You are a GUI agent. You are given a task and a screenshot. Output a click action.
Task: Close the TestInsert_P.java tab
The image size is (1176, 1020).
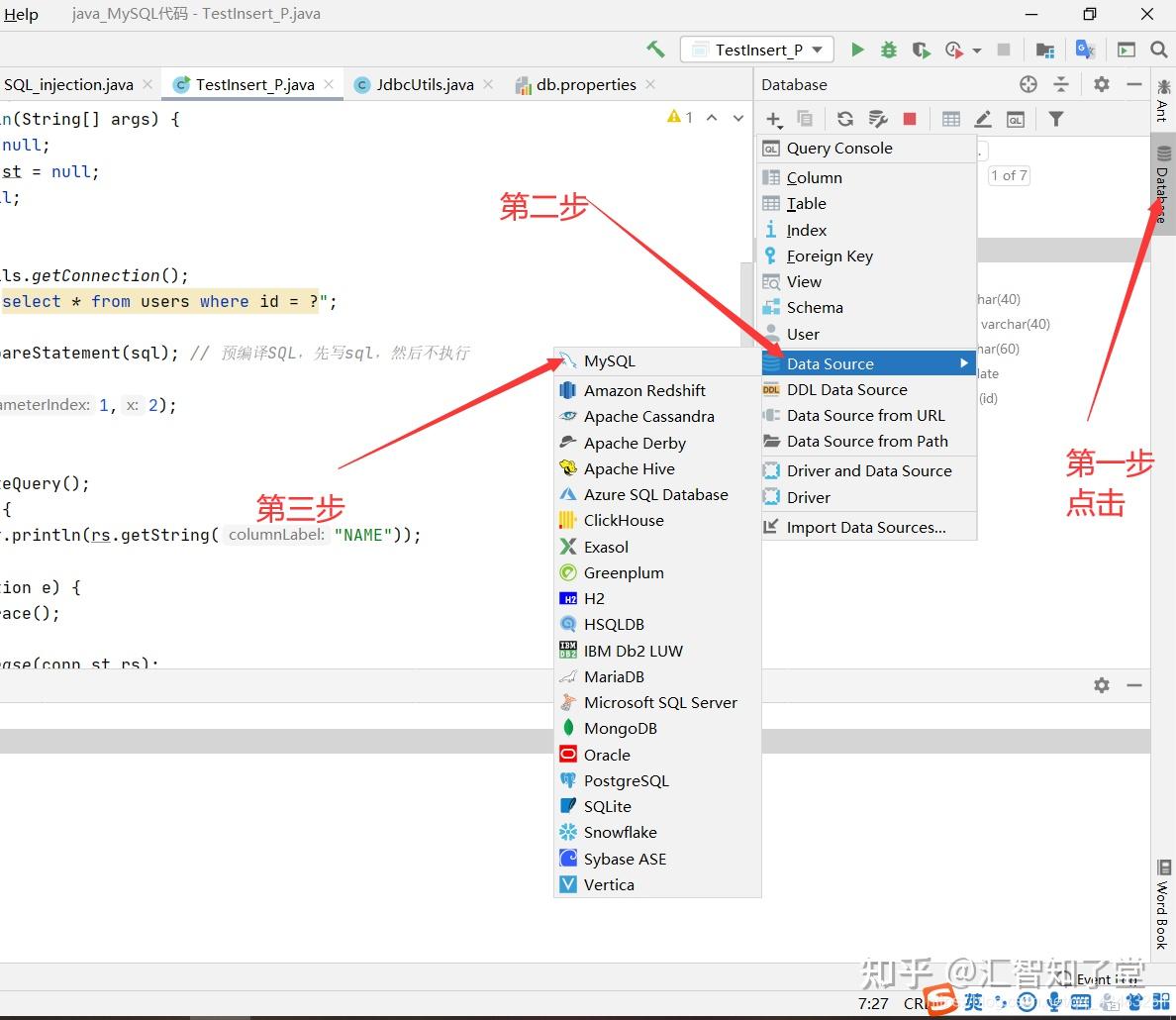click(329, 85)
